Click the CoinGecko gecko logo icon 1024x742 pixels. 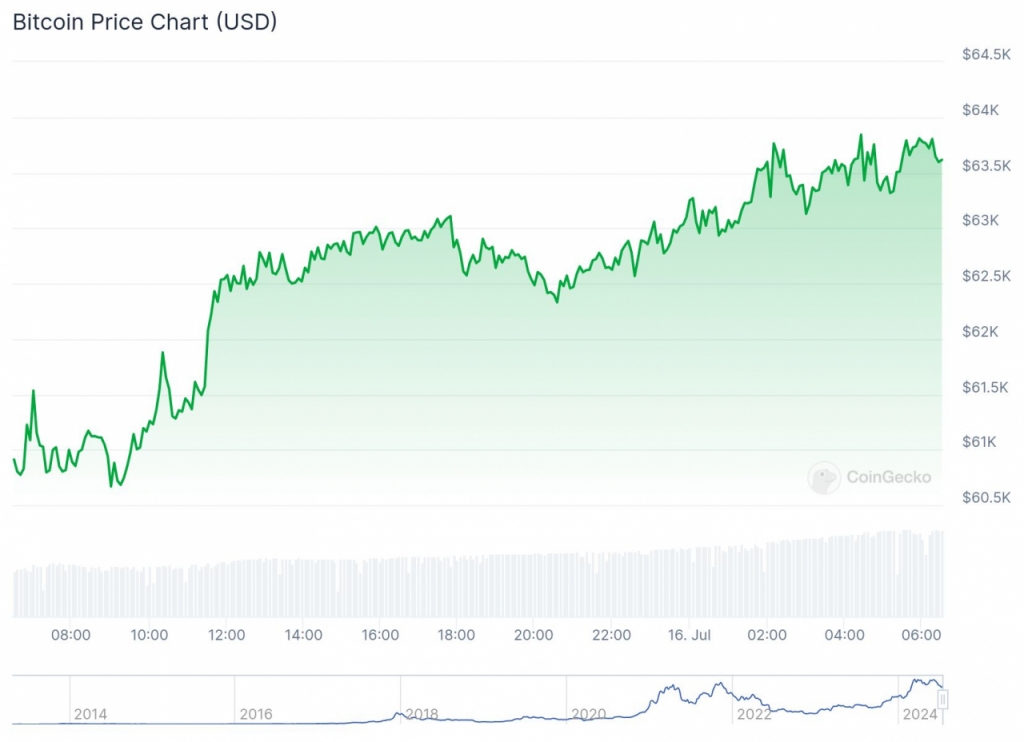tap(824, 478)
